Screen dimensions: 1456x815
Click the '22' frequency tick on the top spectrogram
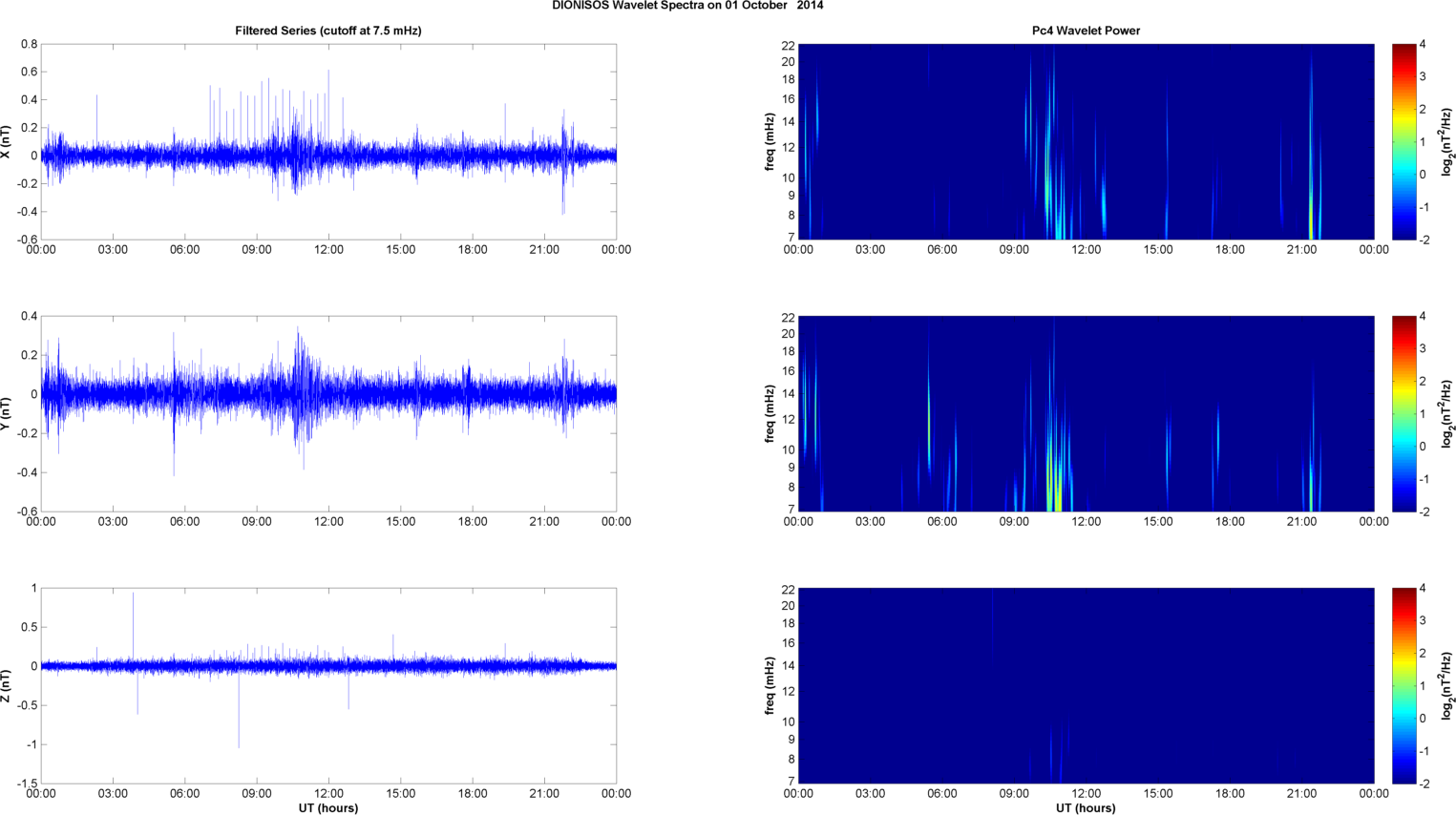coord(788,46)
